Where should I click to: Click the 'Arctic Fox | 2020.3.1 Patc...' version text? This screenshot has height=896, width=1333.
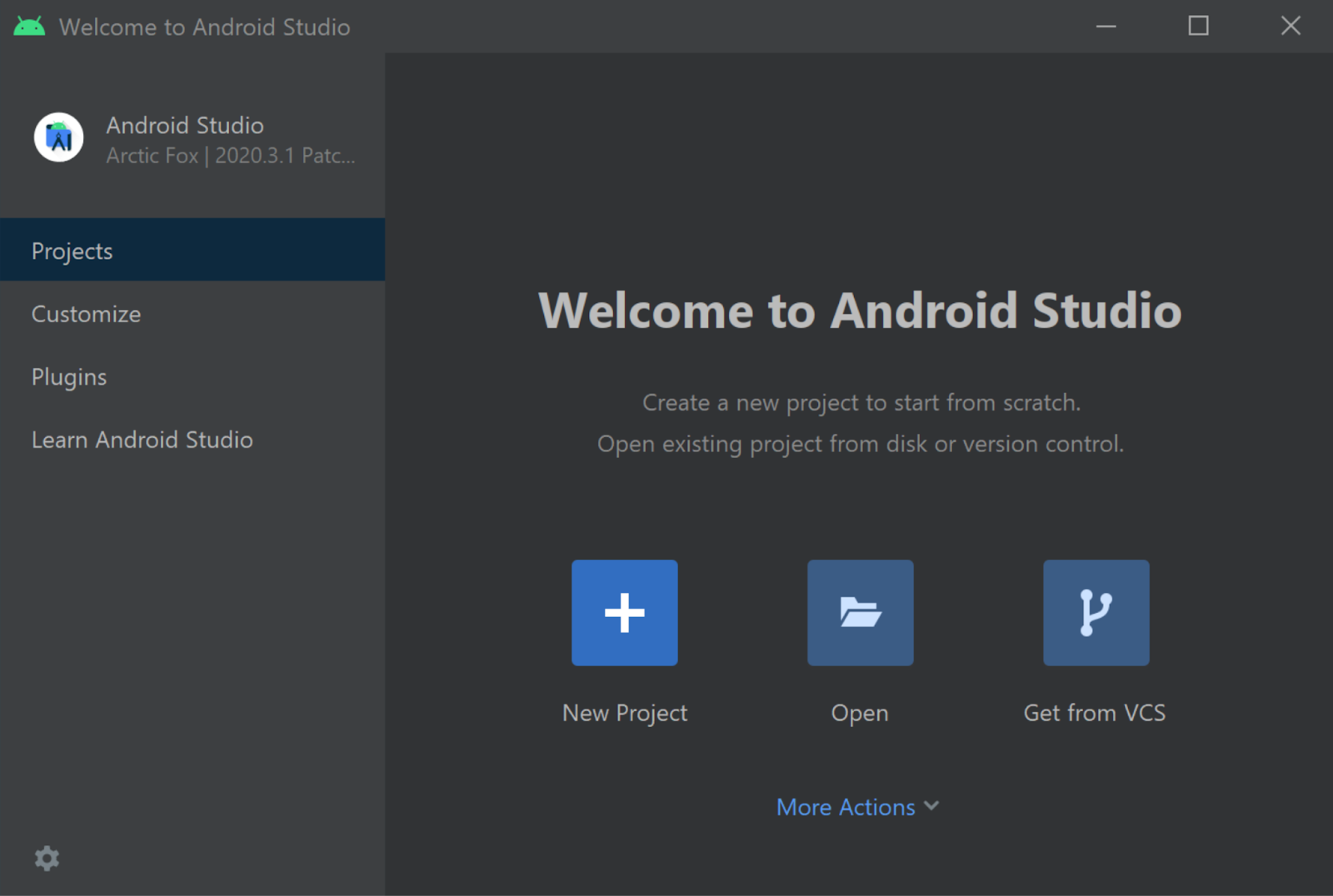231,156
